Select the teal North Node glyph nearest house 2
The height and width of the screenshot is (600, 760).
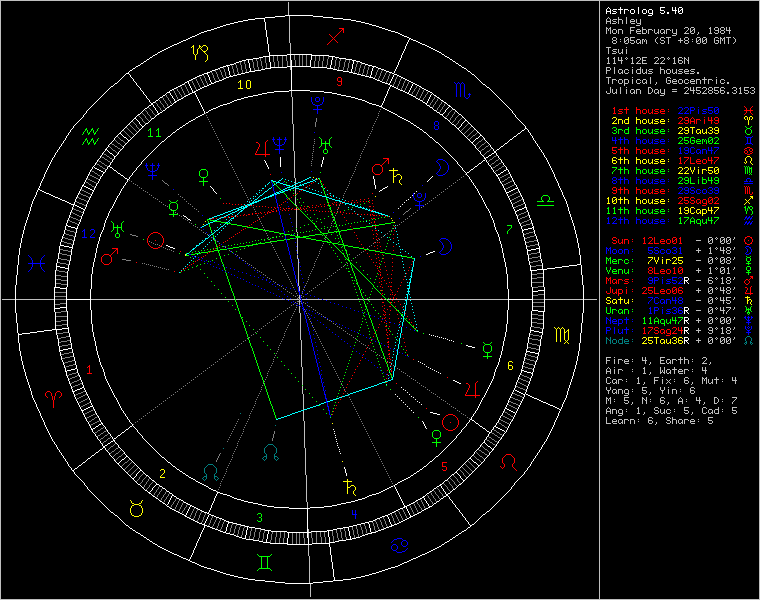click(x=210, y=472)
